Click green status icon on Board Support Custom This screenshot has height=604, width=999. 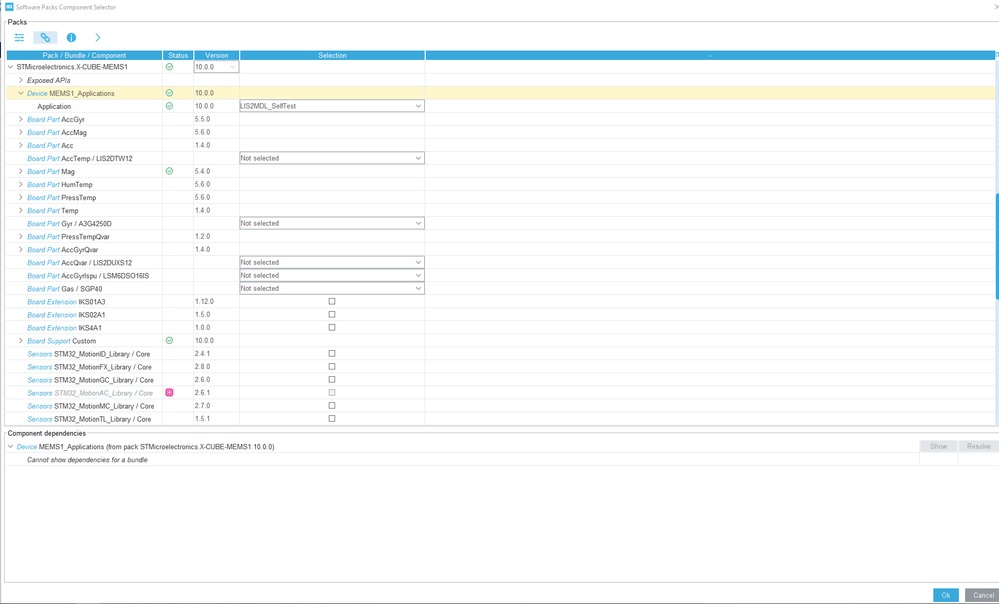pos(169,341)
